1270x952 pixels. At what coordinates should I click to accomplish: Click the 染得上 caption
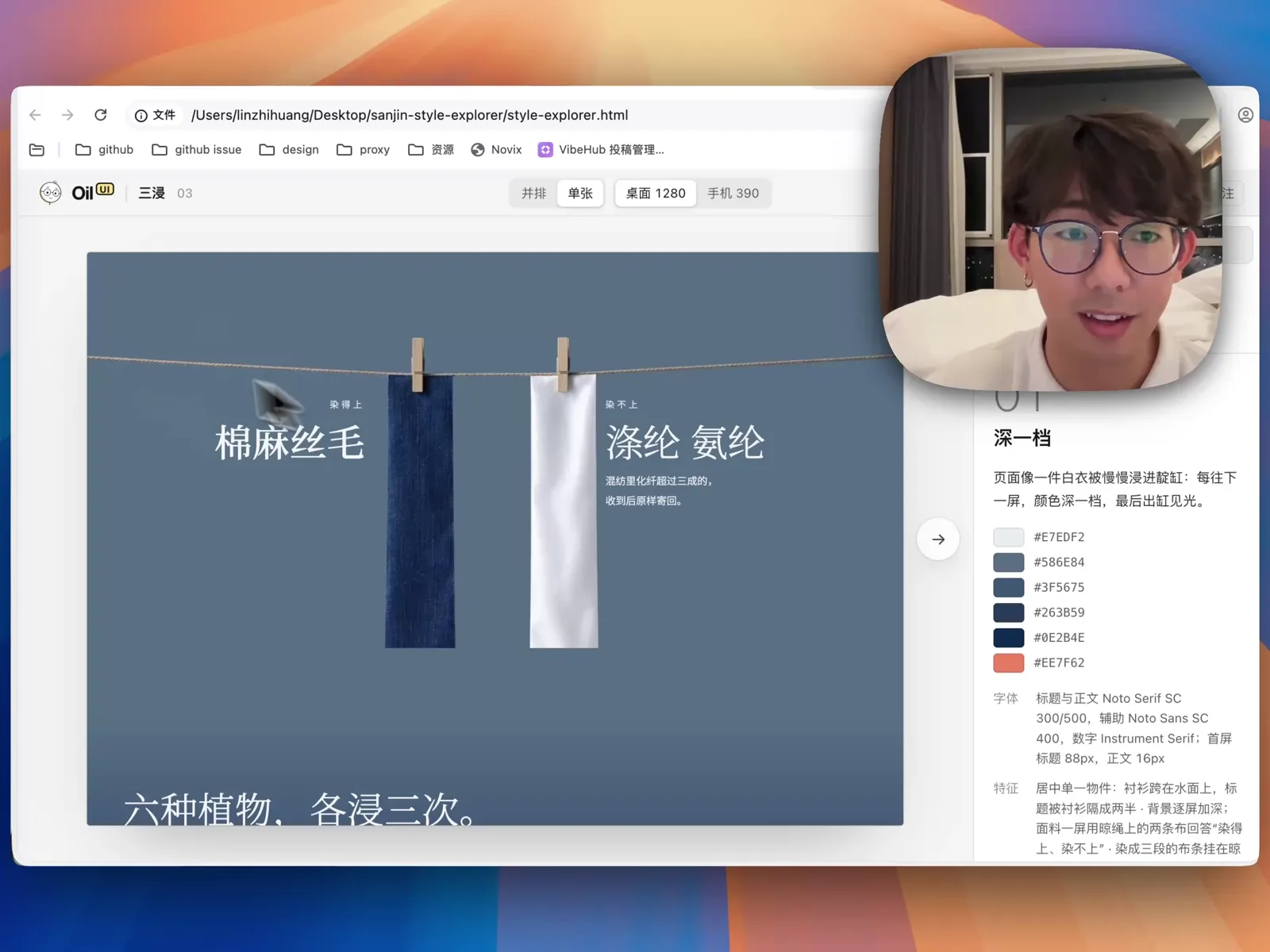[x=346, y=405]
